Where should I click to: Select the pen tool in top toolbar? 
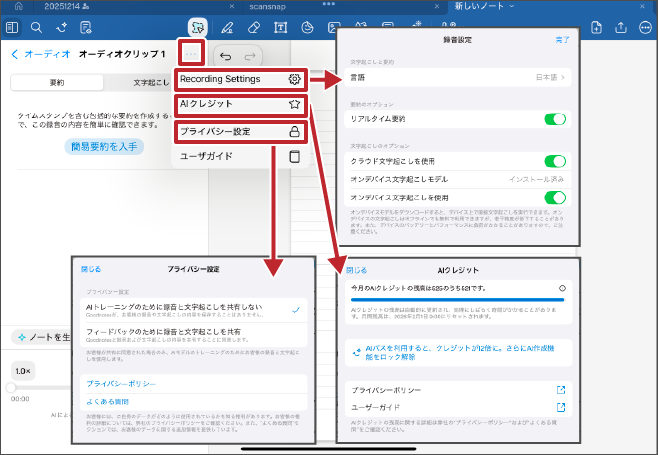point(227,26)
